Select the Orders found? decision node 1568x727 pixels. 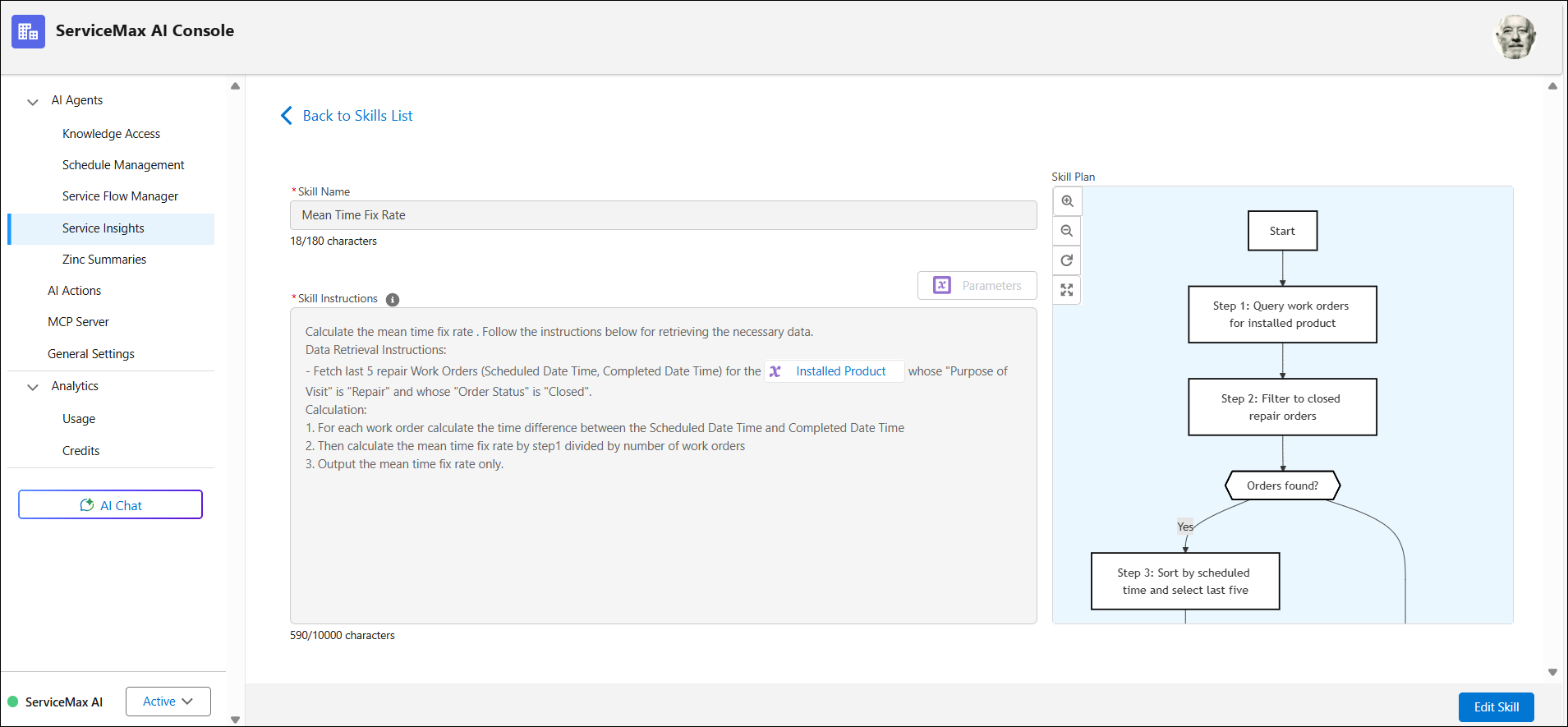coord(1282,485)
